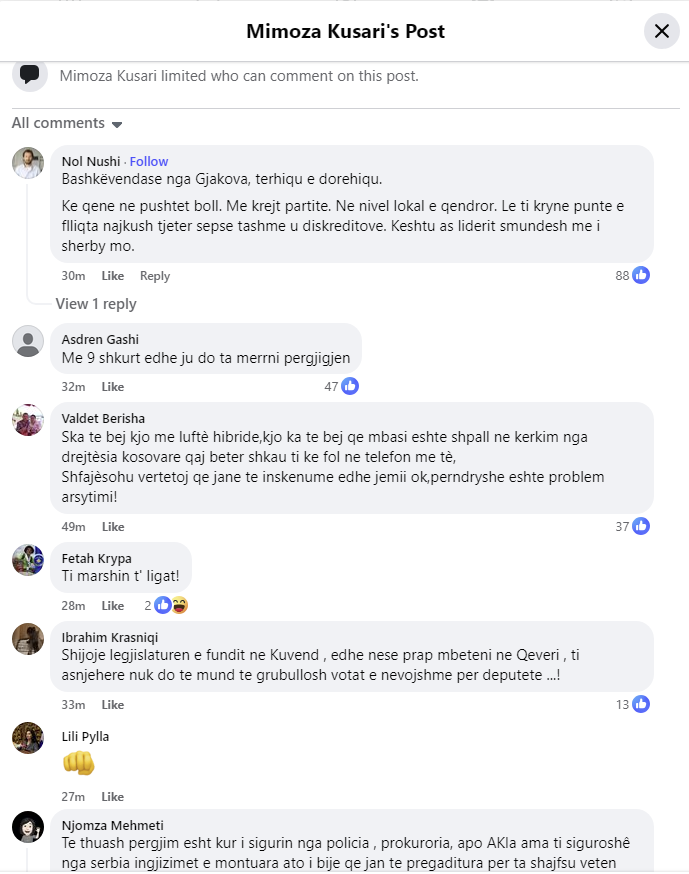Open the 49m timestamp on Valdet's comment
Screen dimensions: 689x874
click(x=73, y=527)
